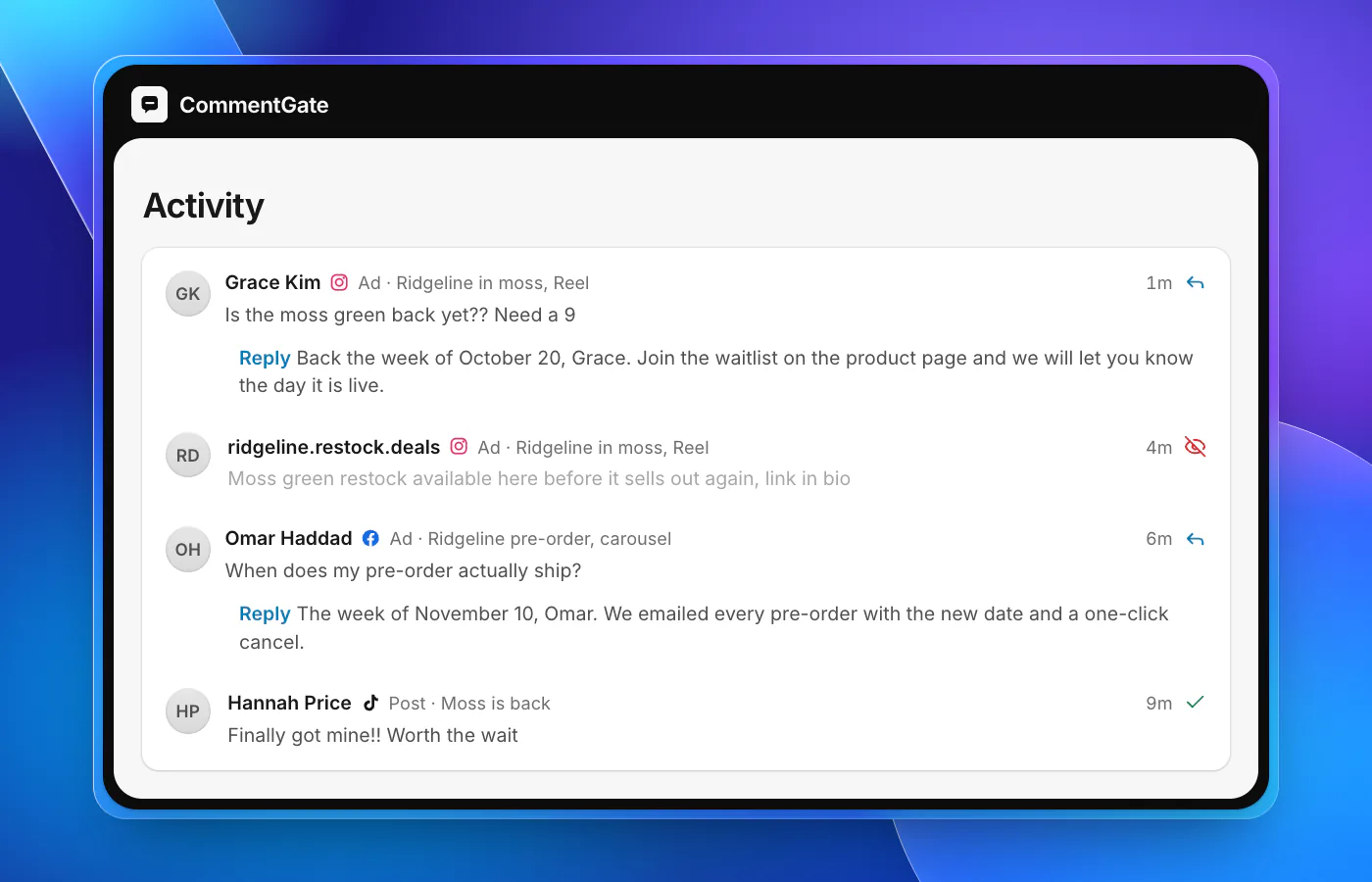Click the 6m timestamp

pos(1159,539)
